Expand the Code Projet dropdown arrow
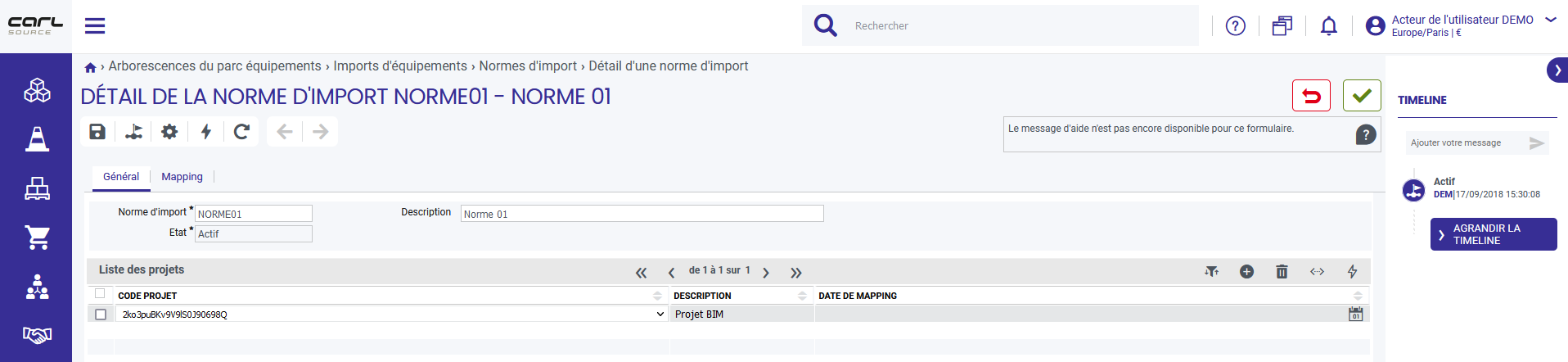The width and height of the screenshot is (1568, 362). pos(660,314)
